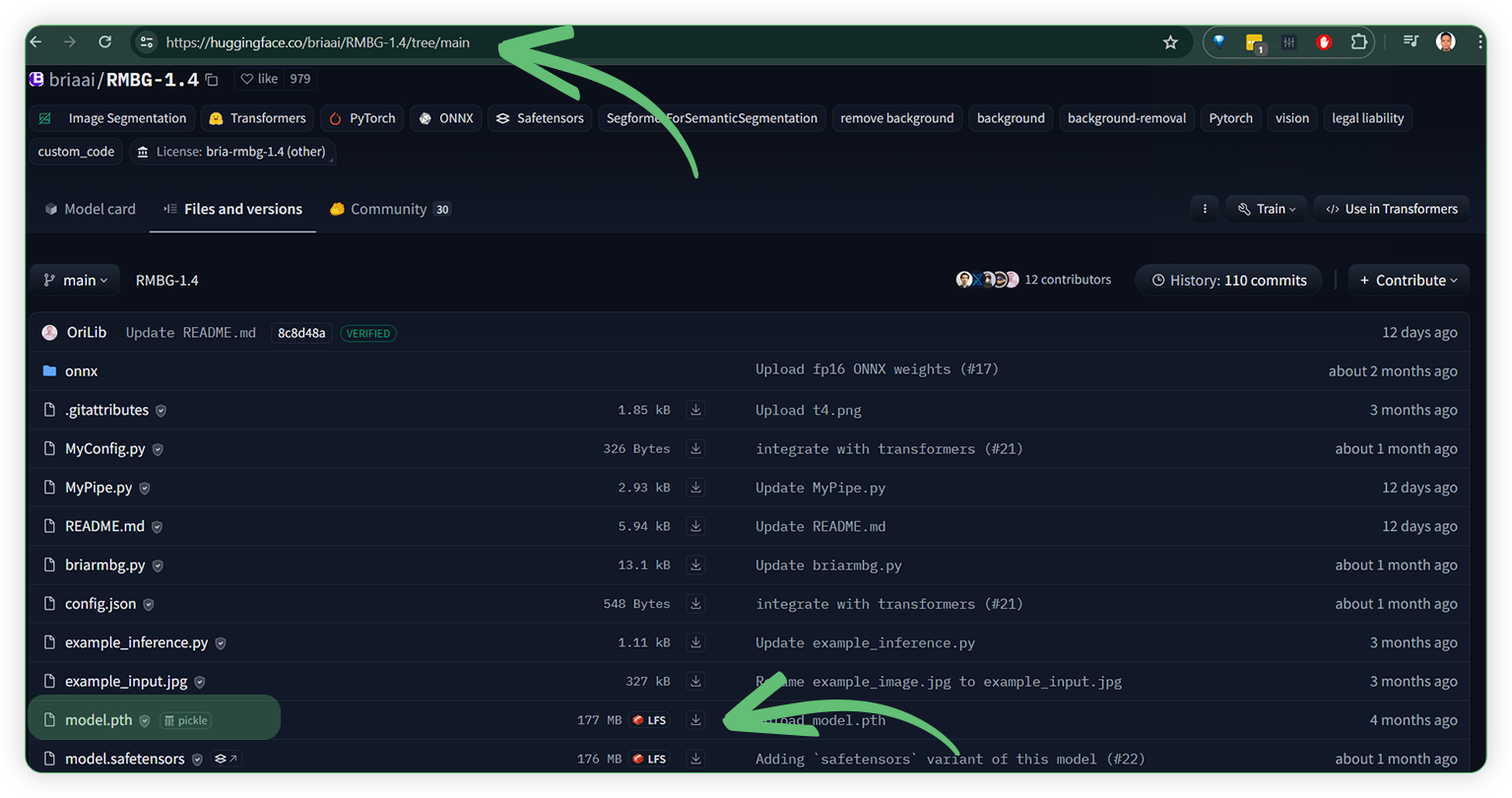Open the OriLib author link
Viewport: 1512px width, 798px height.
(86, 333)
